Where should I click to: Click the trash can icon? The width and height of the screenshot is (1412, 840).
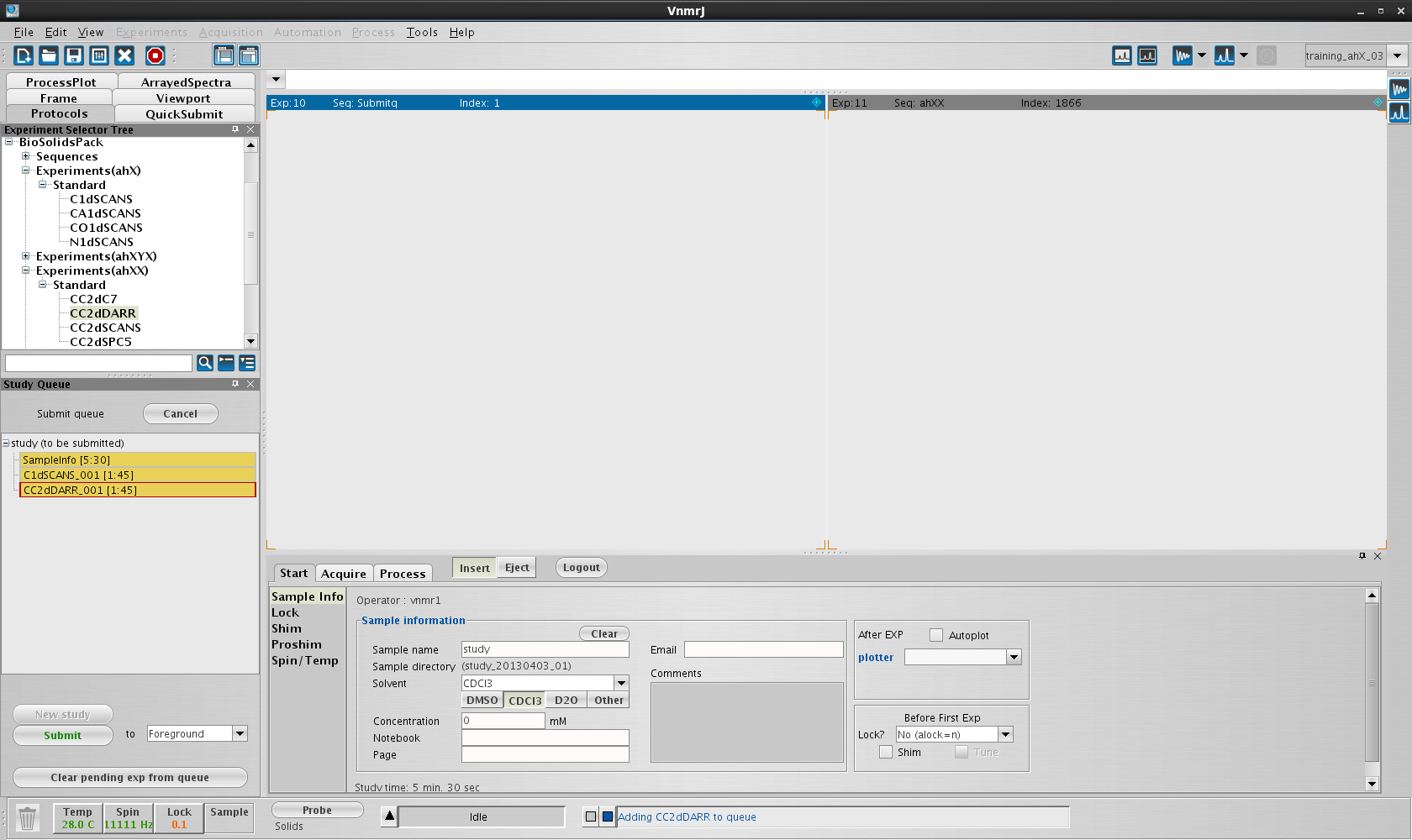28,817
